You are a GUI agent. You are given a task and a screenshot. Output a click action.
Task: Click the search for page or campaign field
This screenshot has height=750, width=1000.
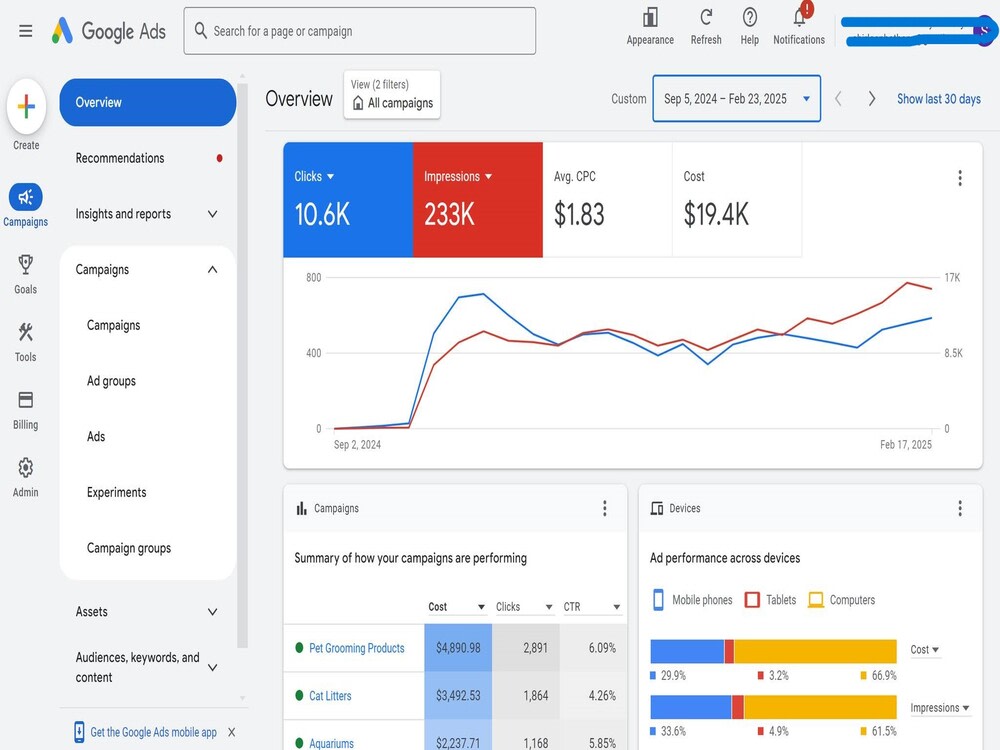coord(360,31)
